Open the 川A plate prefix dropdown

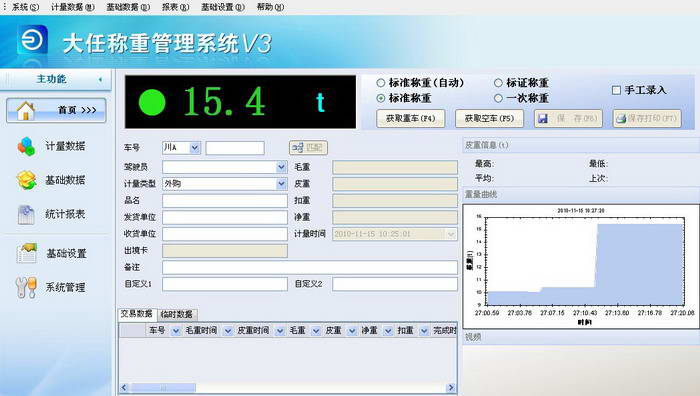click(x=195, y=147)
